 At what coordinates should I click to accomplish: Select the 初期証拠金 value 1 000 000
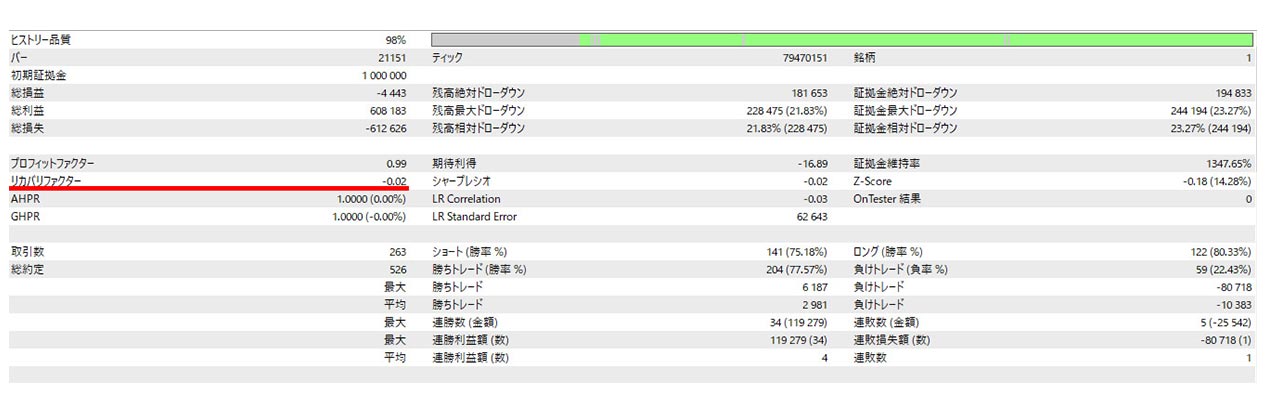[x=384, y=76]
